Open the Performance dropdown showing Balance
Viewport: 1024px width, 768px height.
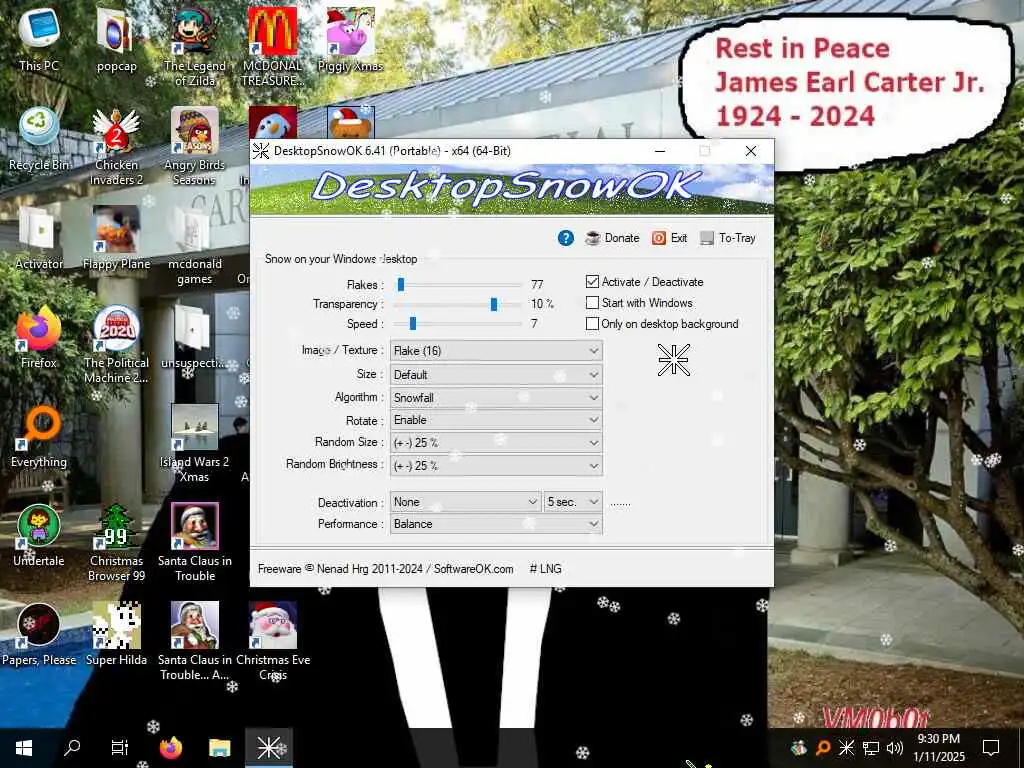496,524
